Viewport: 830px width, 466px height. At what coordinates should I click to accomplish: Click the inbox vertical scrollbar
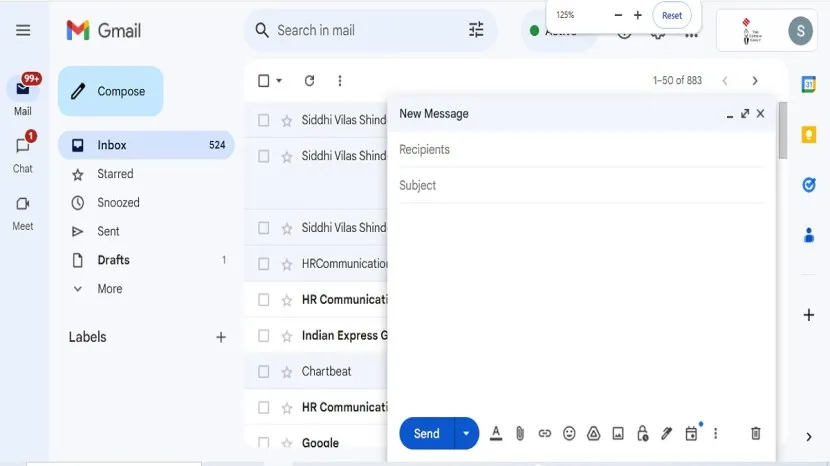tap(782, 130)
